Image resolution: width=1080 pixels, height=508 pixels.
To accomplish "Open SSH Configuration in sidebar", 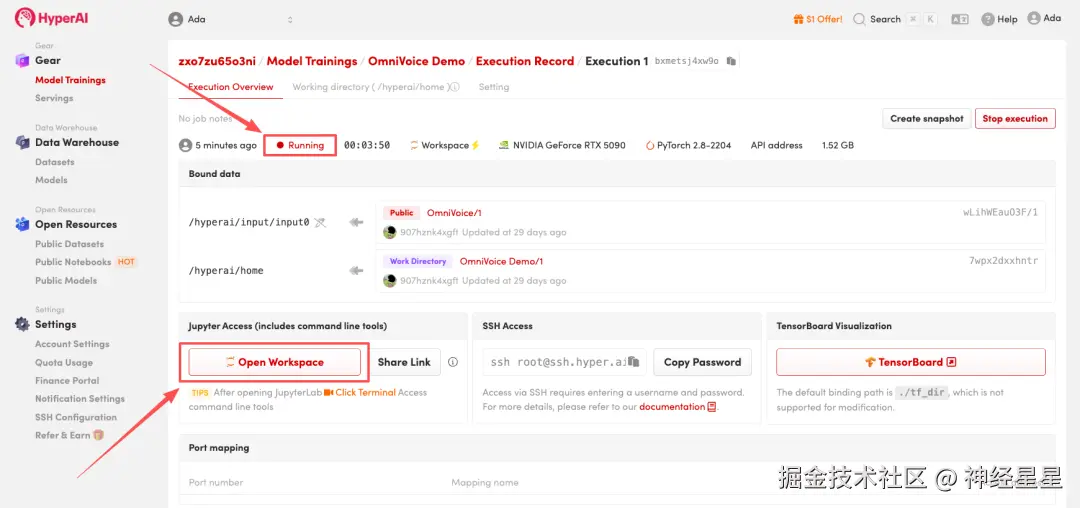I will (x=76, y=417).
